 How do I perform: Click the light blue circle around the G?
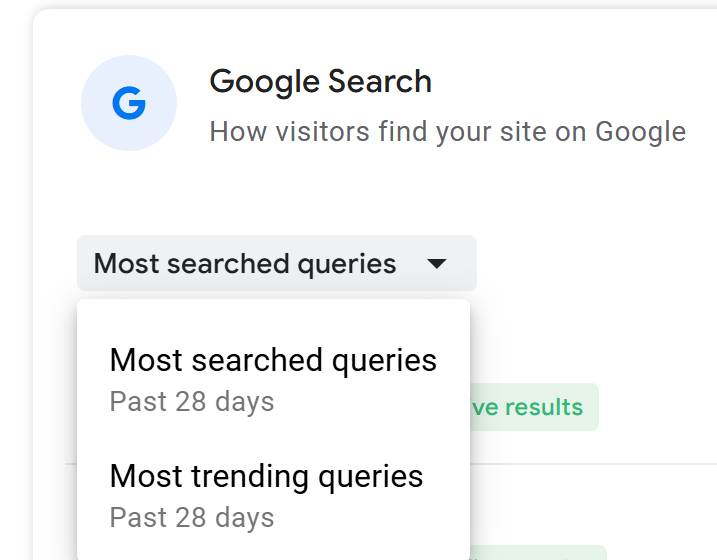96,80
